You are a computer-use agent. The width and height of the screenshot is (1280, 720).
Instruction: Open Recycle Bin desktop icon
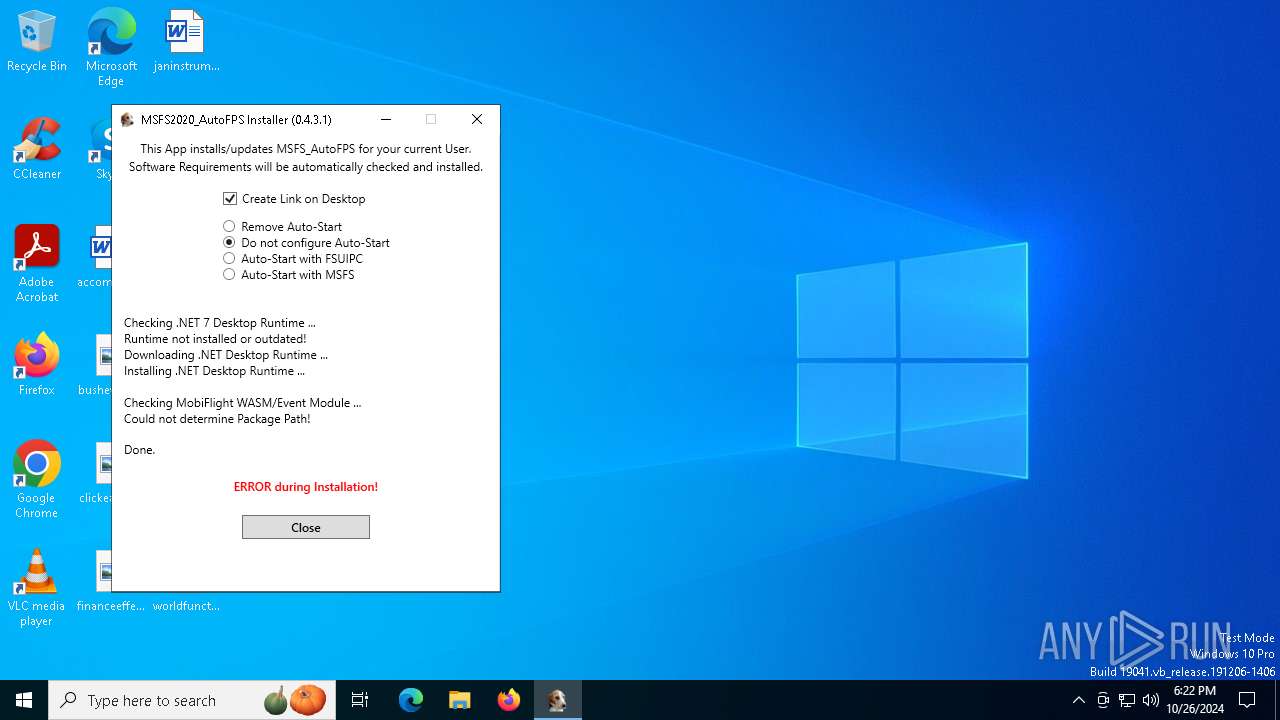[x=37, y=42]
